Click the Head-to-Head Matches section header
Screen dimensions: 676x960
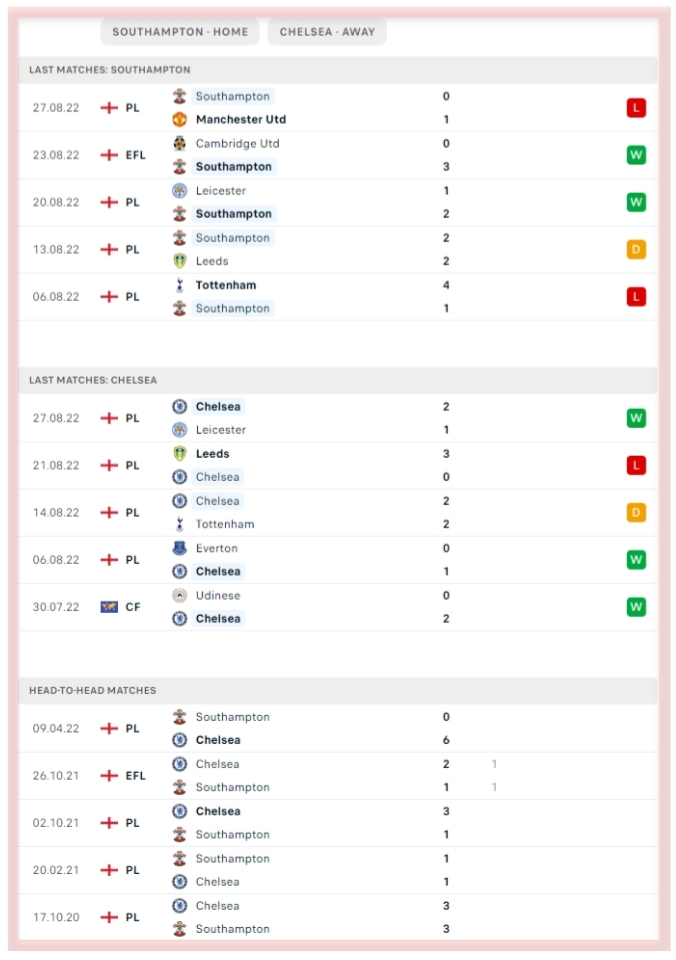pyautogui.click(x=338, y=690)
